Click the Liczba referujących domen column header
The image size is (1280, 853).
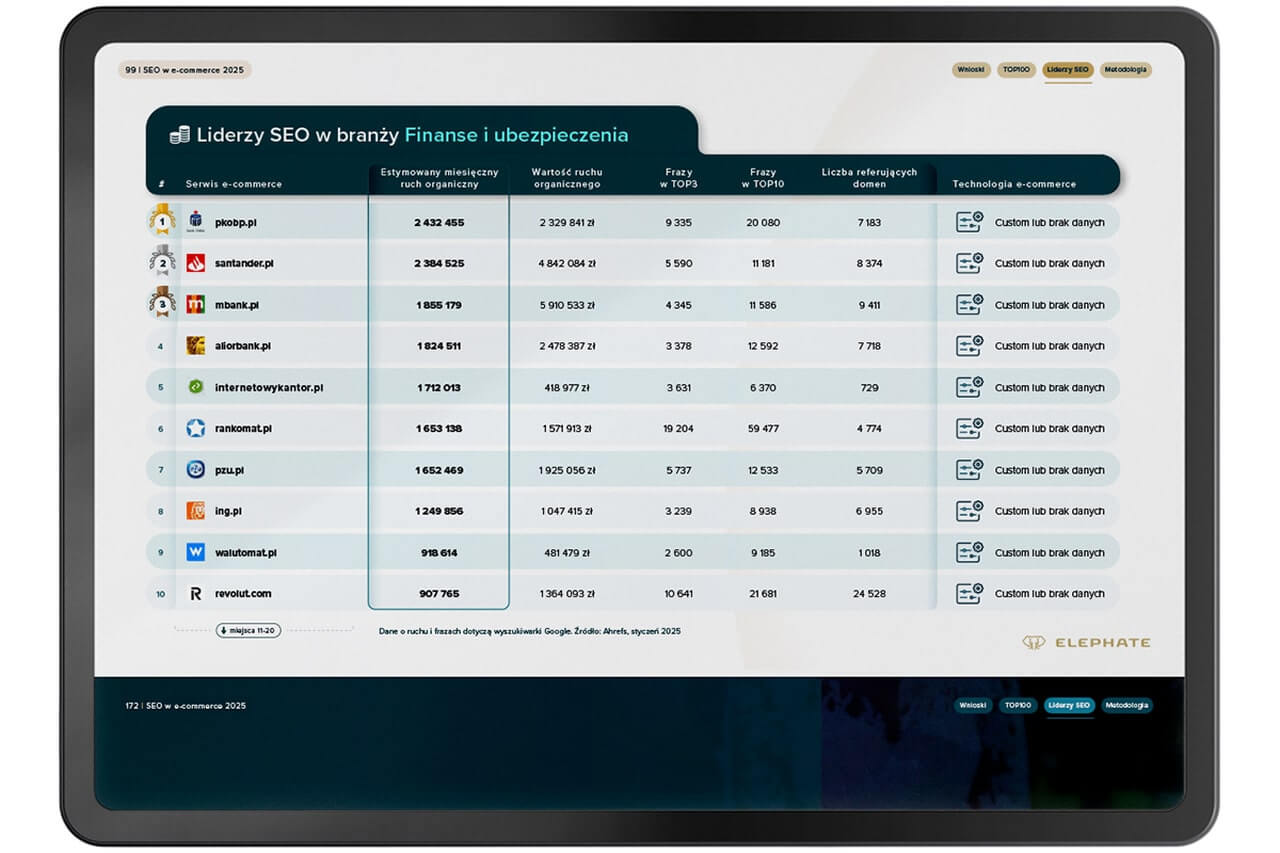[x=869, y=178]
